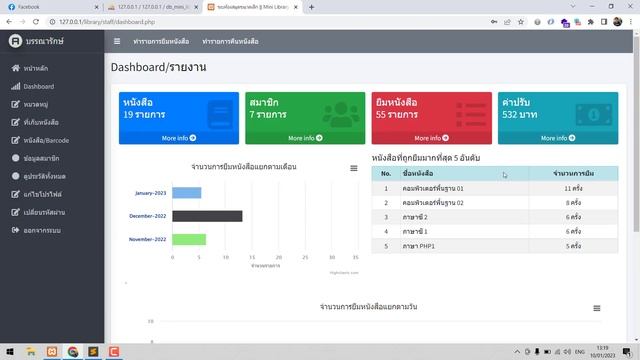Viewport: 640px width, 360px height.
Task: Click the book icon on หนังสือ card
Action: pyautogui.click(x=220, y=115)
